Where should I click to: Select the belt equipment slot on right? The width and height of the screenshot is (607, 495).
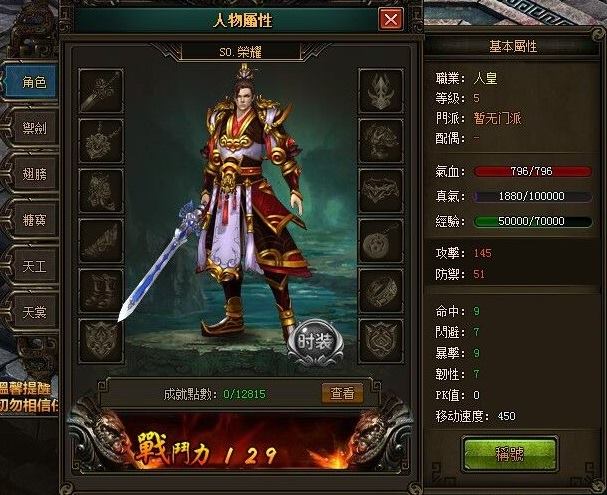[x=381, y=191]
